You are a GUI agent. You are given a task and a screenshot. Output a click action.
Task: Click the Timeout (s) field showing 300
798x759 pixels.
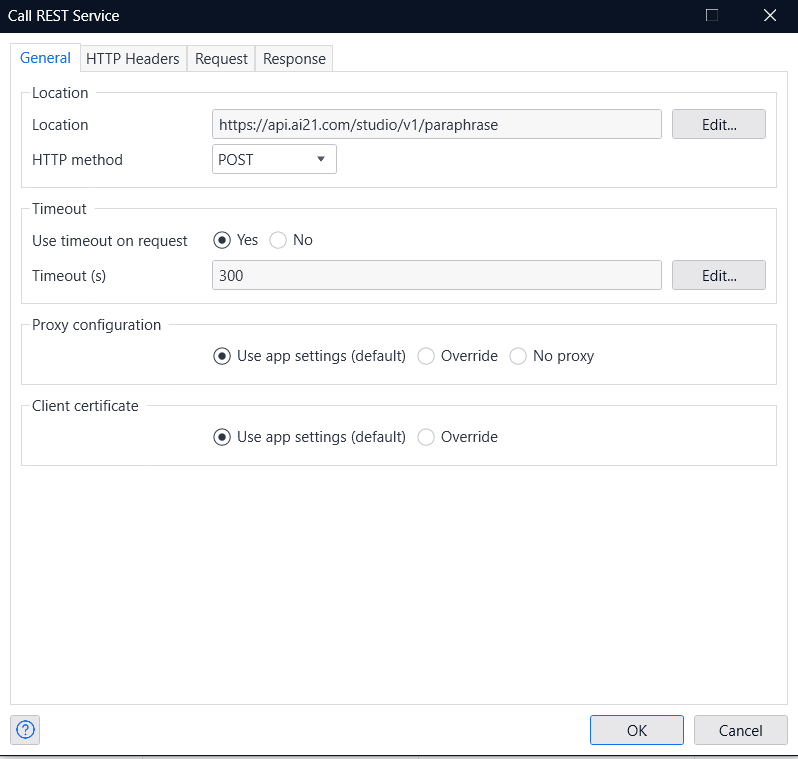[x=437, y=275]
